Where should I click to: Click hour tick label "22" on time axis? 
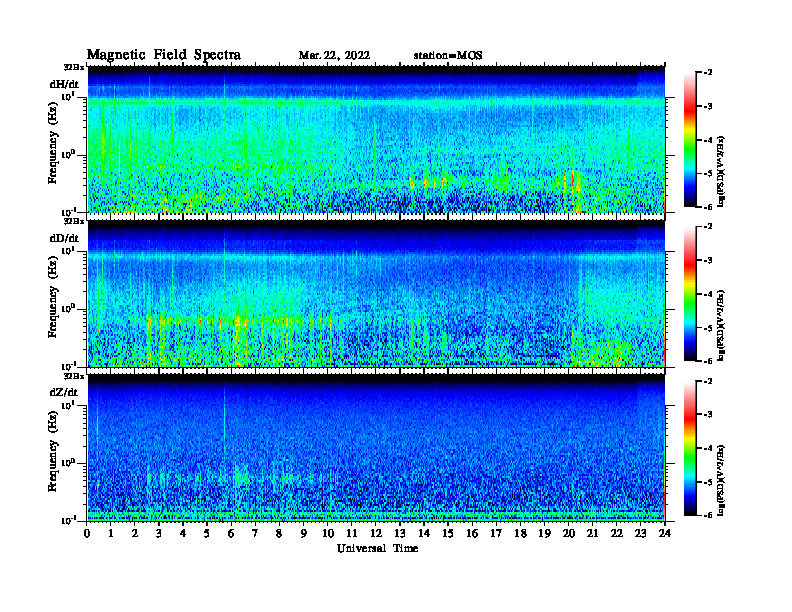616,533
